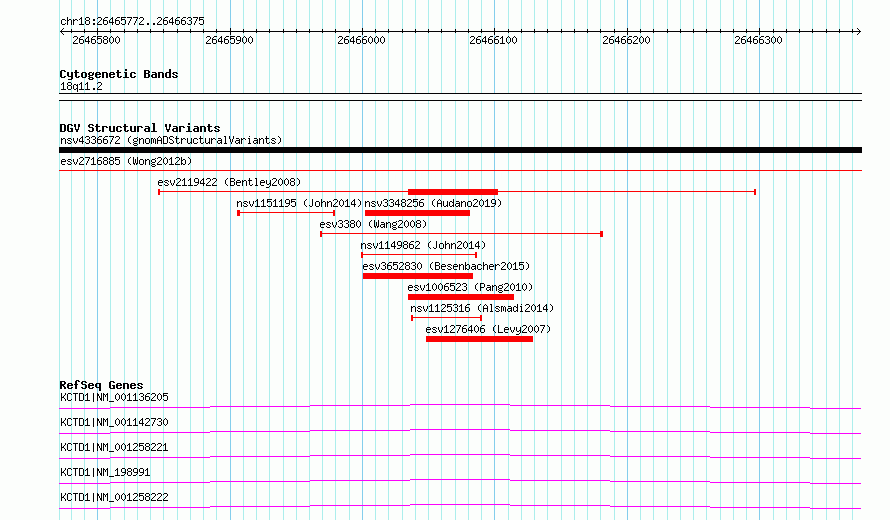
Task: Click the thick red esv2119422 block
Action: coord(453,192)
